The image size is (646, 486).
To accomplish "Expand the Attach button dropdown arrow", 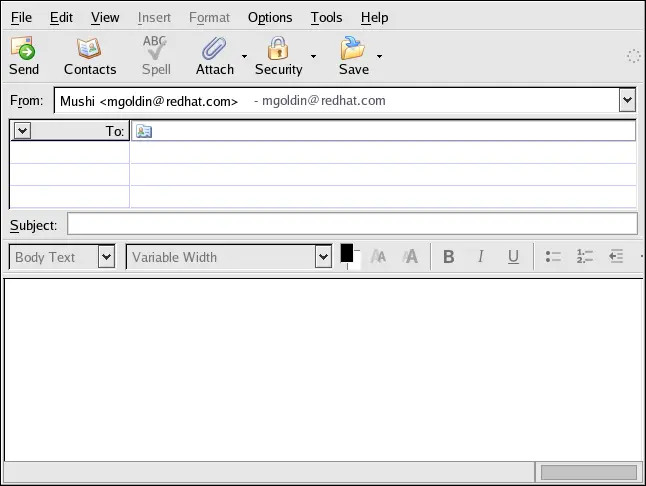I will (x=244, y=56).
